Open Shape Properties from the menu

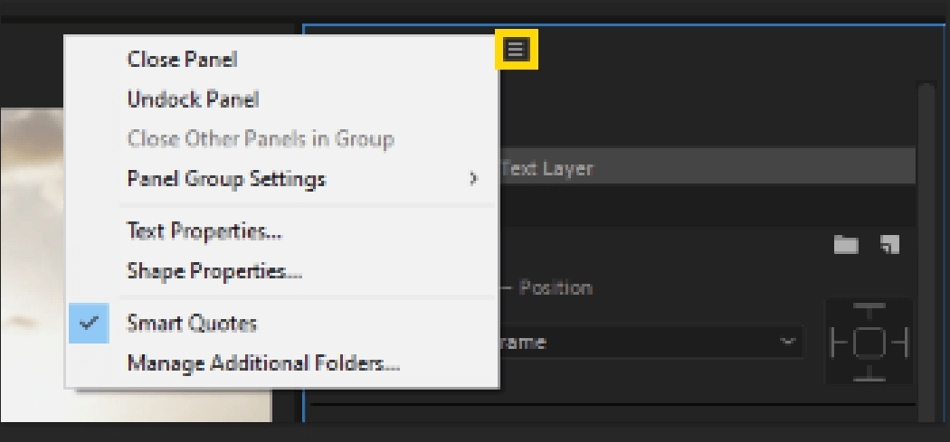click(x=214, y=271)
